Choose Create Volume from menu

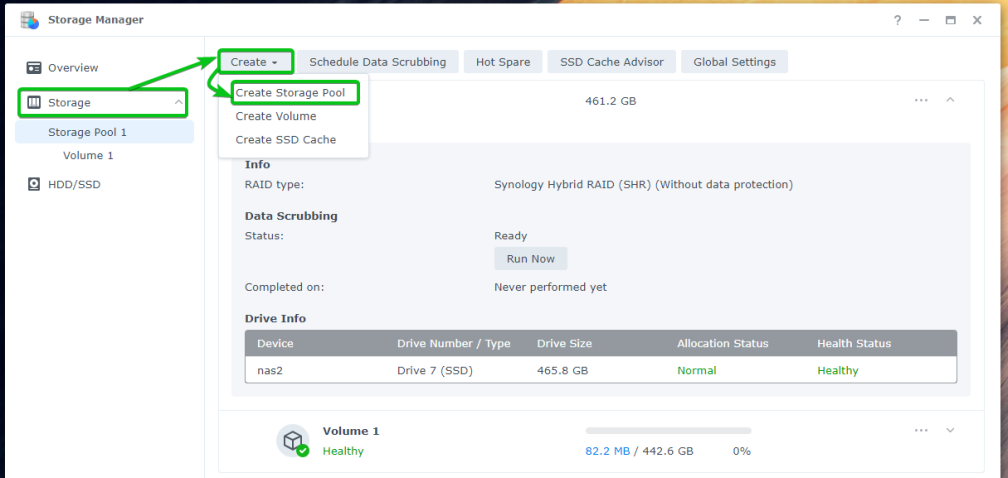pos(276,116)
